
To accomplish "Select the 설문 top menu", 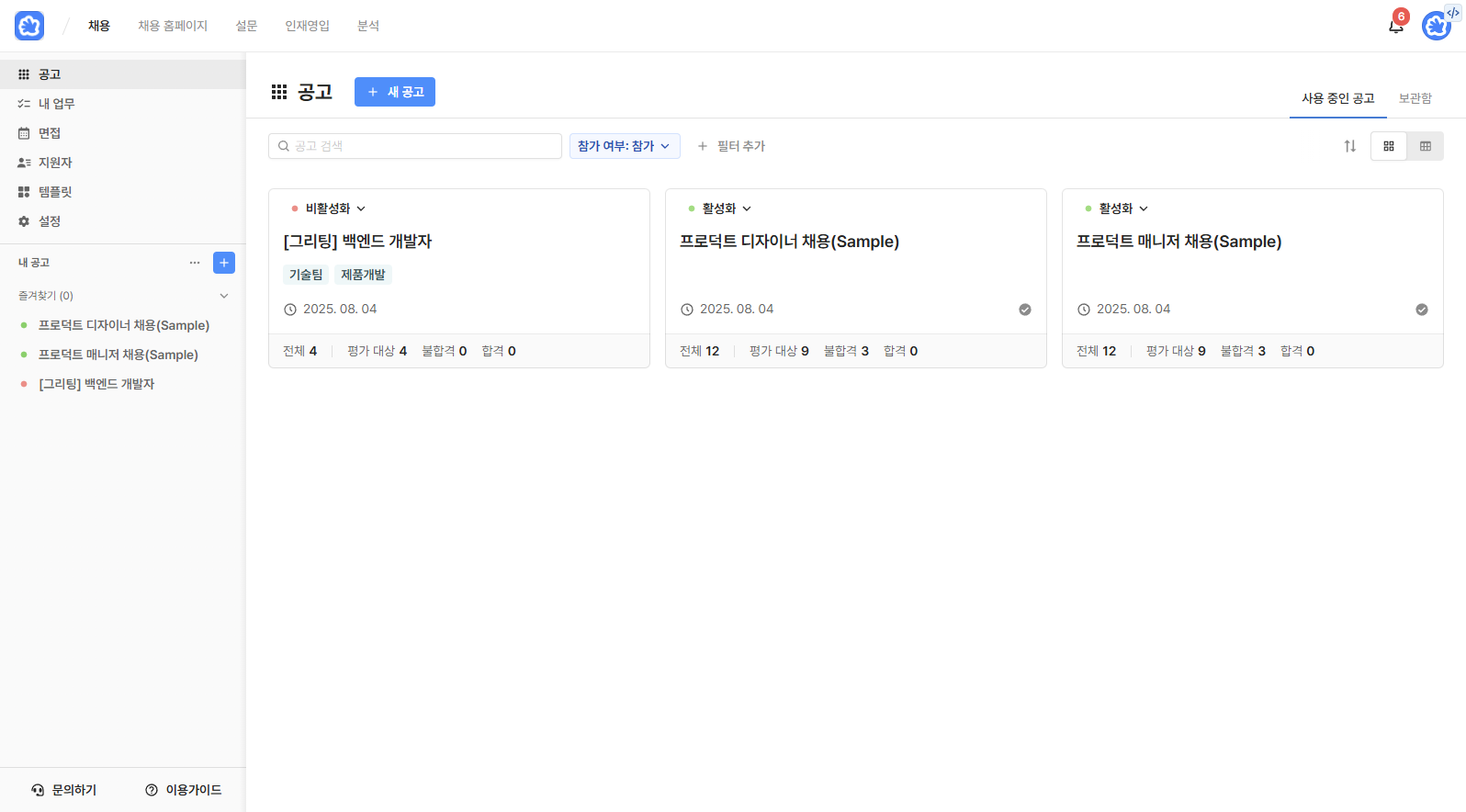I will (x=246, y=26).
